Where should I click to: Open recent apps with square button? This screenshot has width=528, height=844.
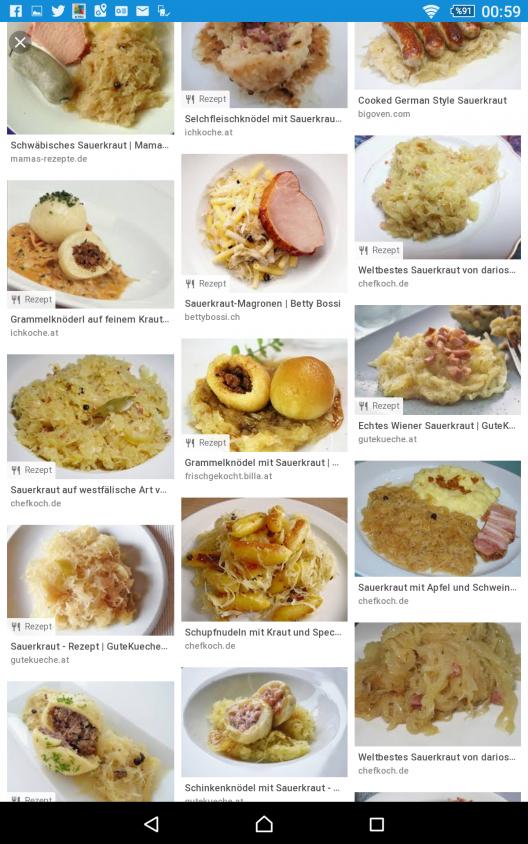[x=376, y=824]
